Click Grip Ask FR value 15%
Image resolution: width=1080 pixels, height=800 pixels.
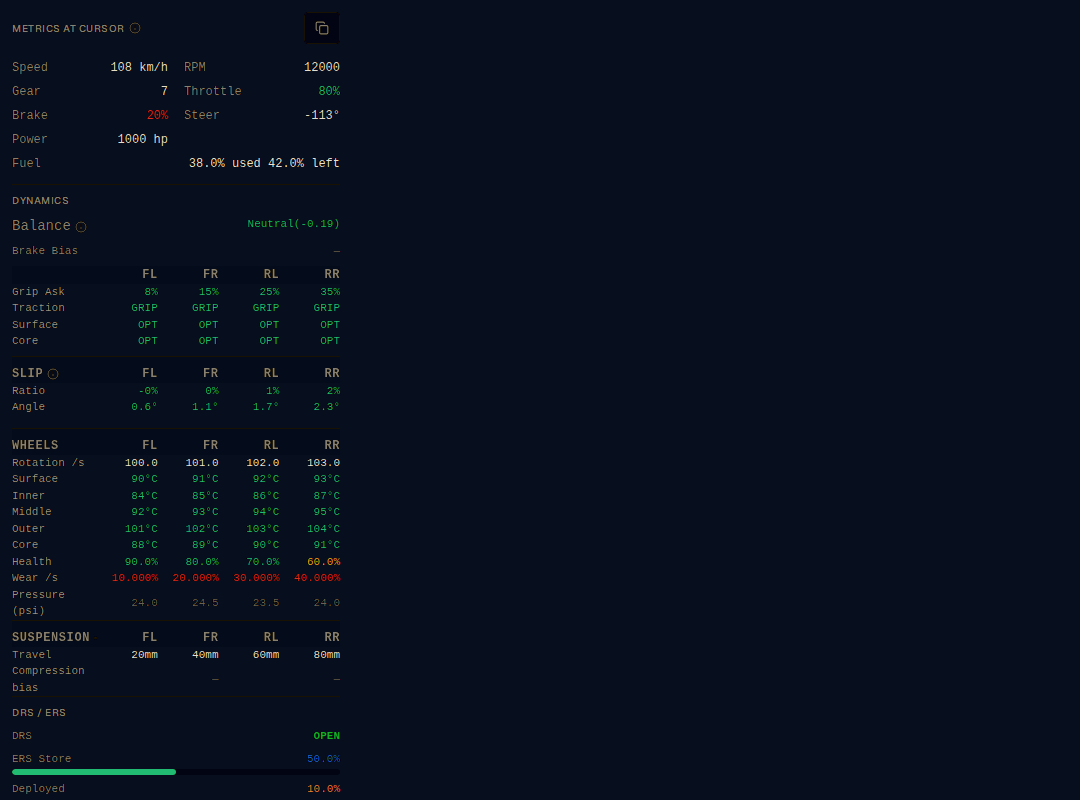point(208,292)
